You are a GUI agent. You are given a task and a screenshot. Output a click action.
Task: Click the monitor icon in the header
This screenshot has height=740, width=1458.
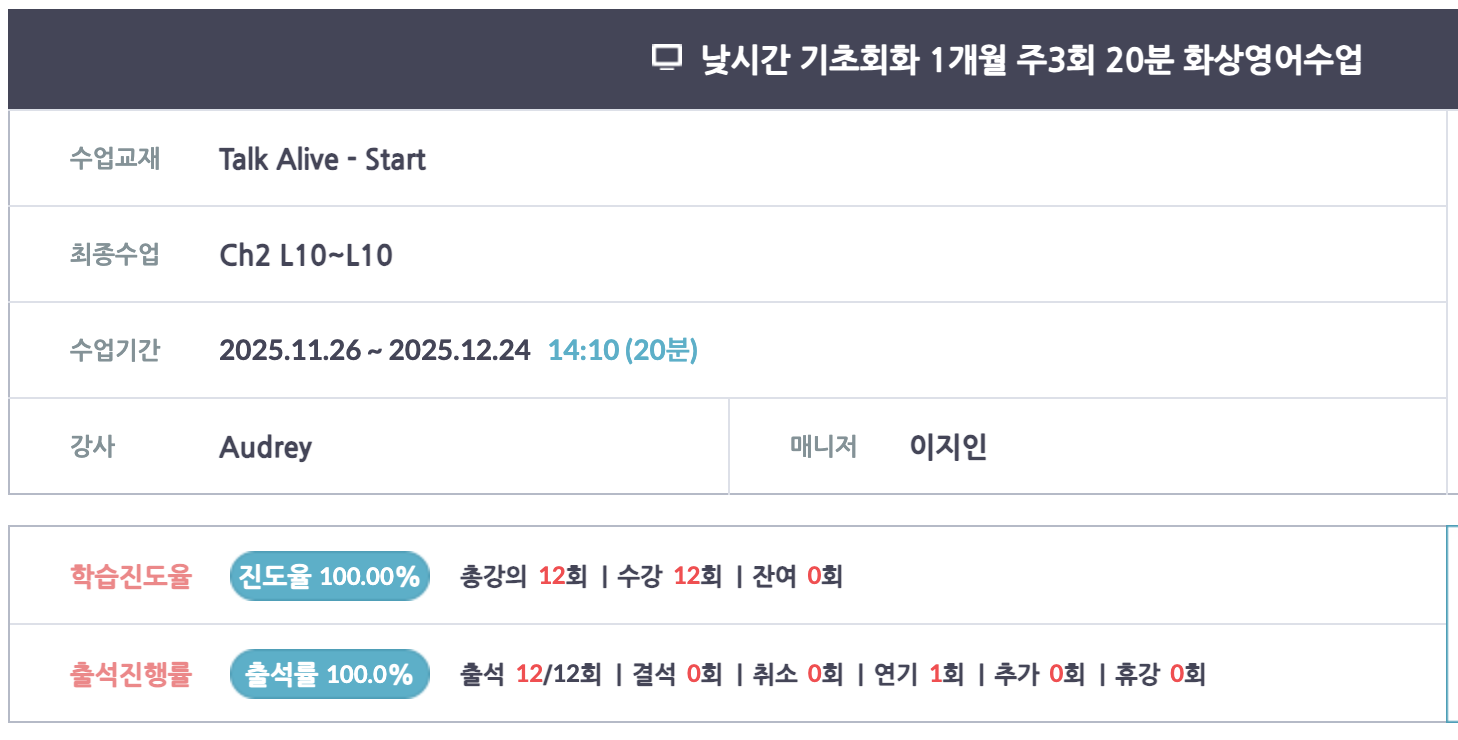click(x=666, y=58)
